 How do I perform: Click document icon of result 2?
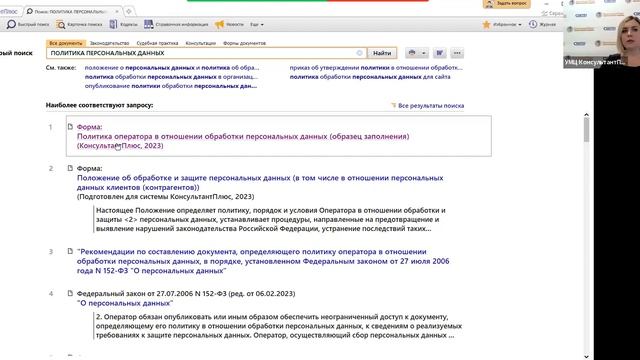click(70, 168)
